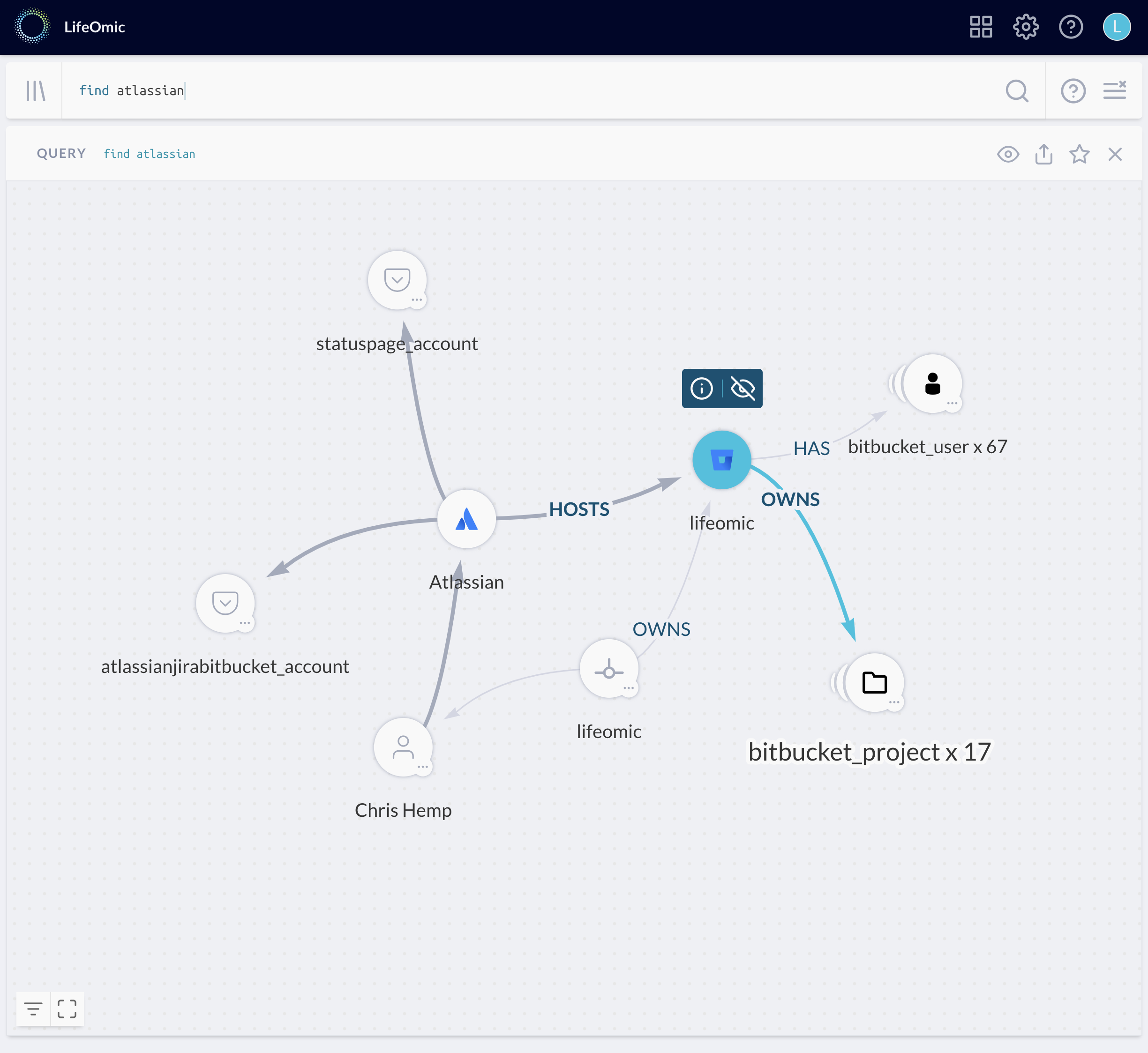This screenshot has width=1148, height=1053.
Task: Expand the bitbucket_user x 67 group node
Action: 932,383
